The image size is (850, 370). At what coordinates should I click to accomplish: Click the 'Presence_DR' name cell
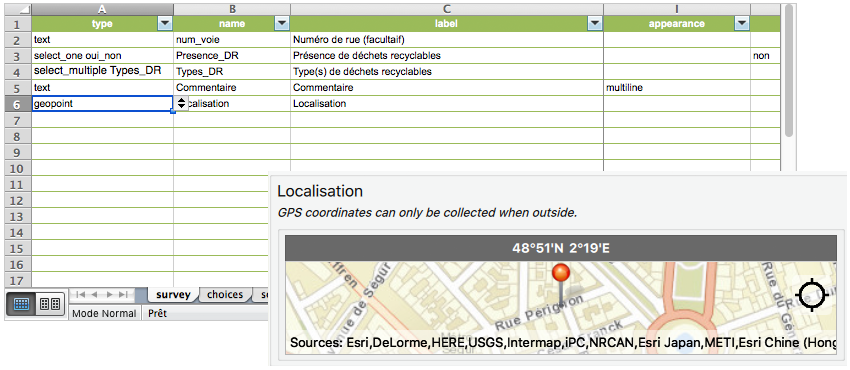(232, 55)
